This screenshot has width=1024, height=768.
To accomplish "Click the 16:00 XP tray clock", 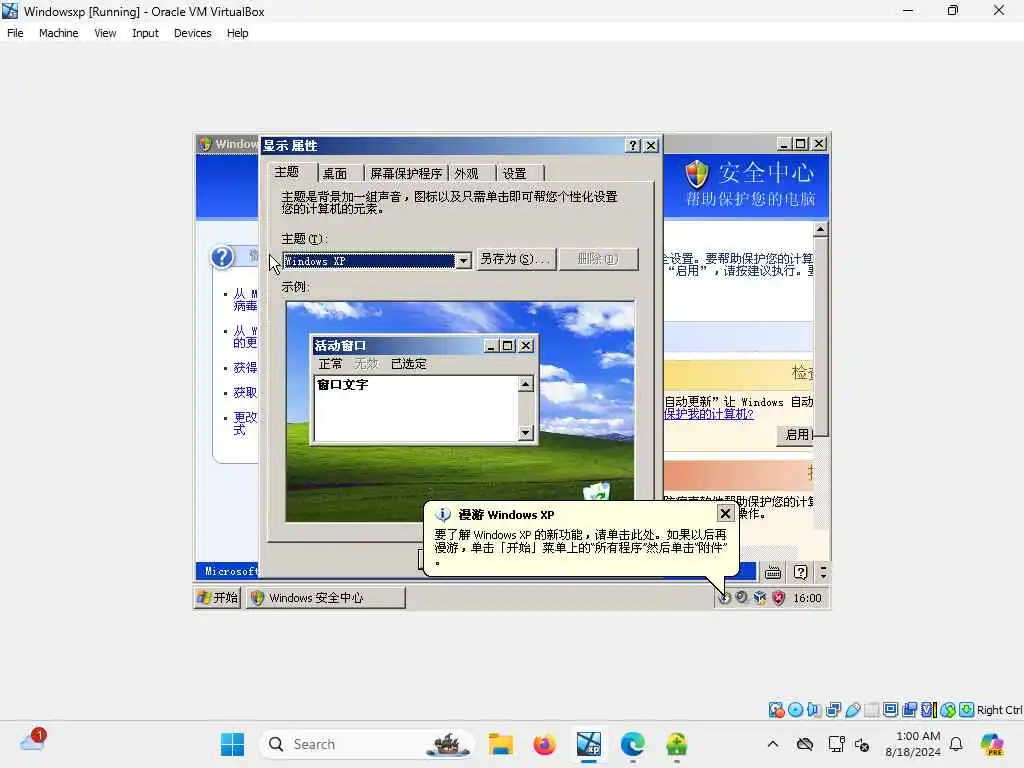I will (x=807, y=598).
